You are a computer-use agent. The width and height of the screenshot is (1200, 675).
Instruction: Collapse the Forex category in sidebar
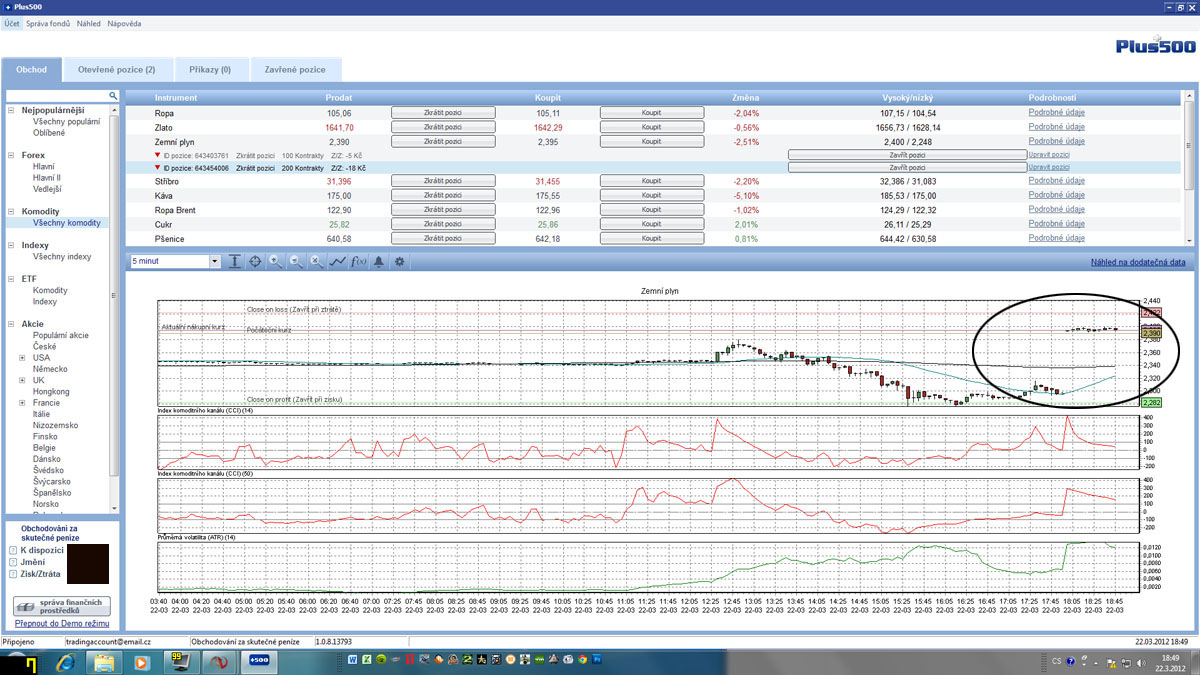pyautogui.click(x=12, y=155)
